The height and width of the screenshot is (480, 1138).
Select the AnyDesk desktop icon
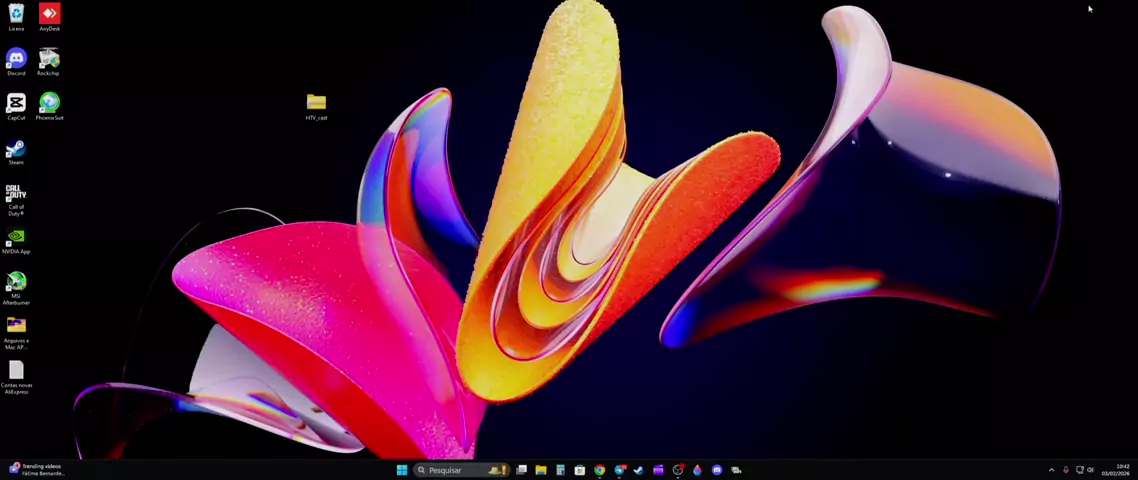[49, 14]
